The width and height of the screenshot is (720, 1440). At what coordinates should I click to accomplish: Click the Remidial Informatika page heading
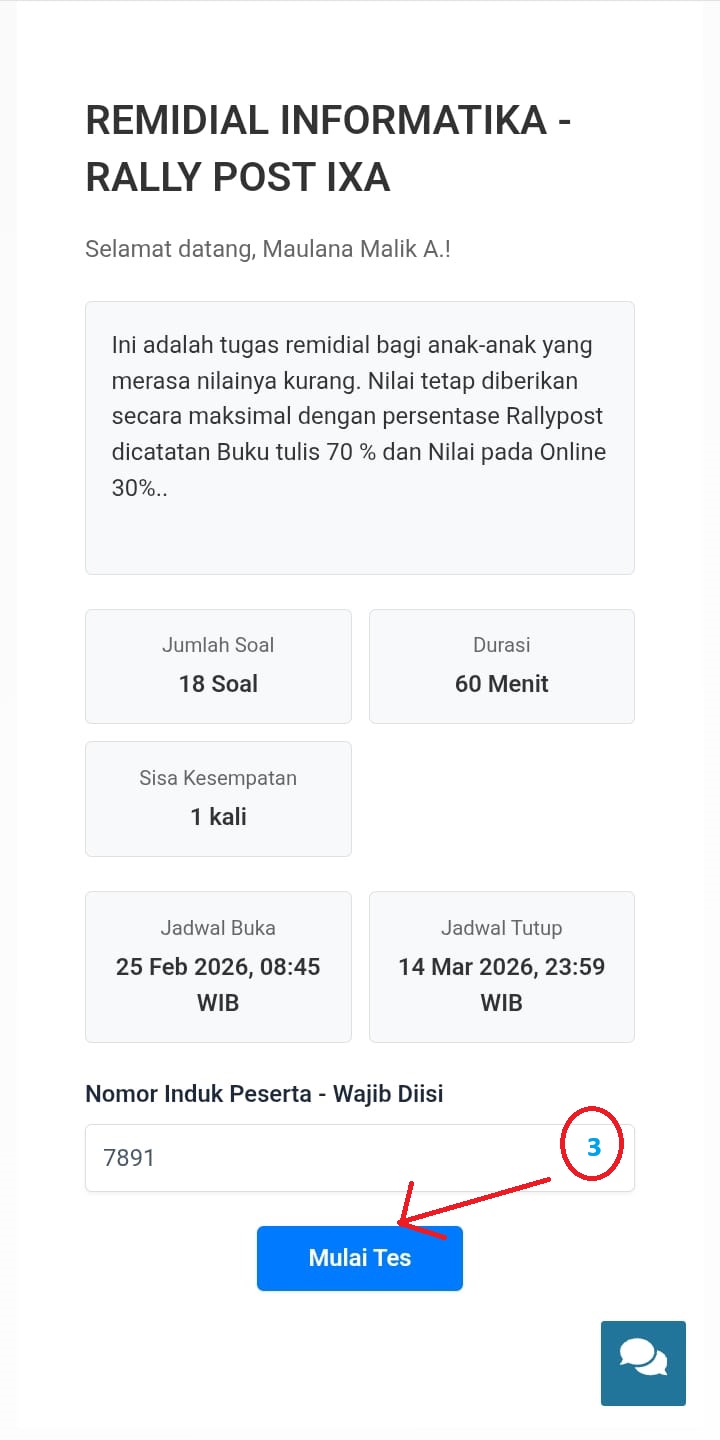[x=328, y=148]
